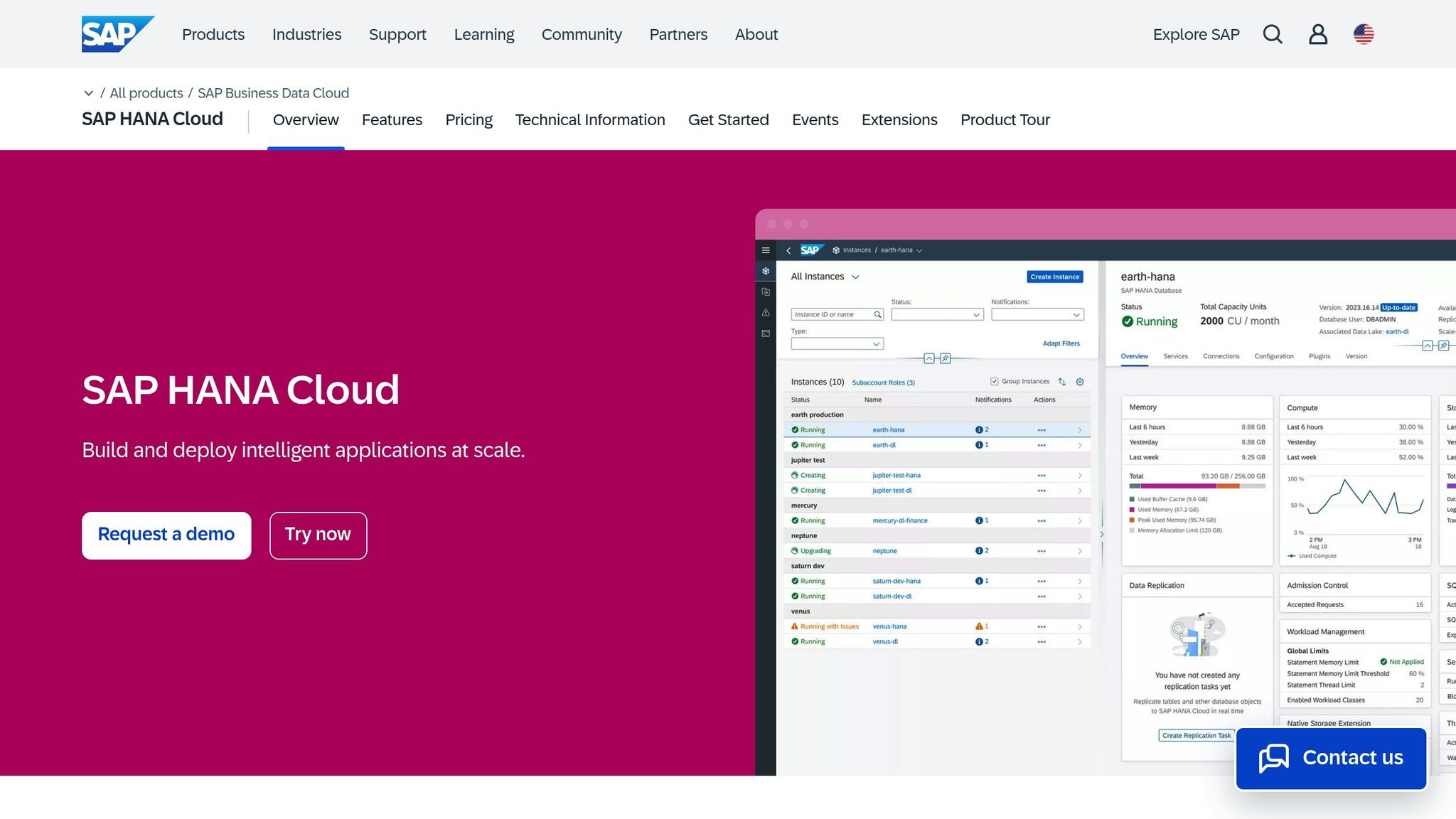
Task: Click the Create Instance button
Action: (x=1055, y=277)
